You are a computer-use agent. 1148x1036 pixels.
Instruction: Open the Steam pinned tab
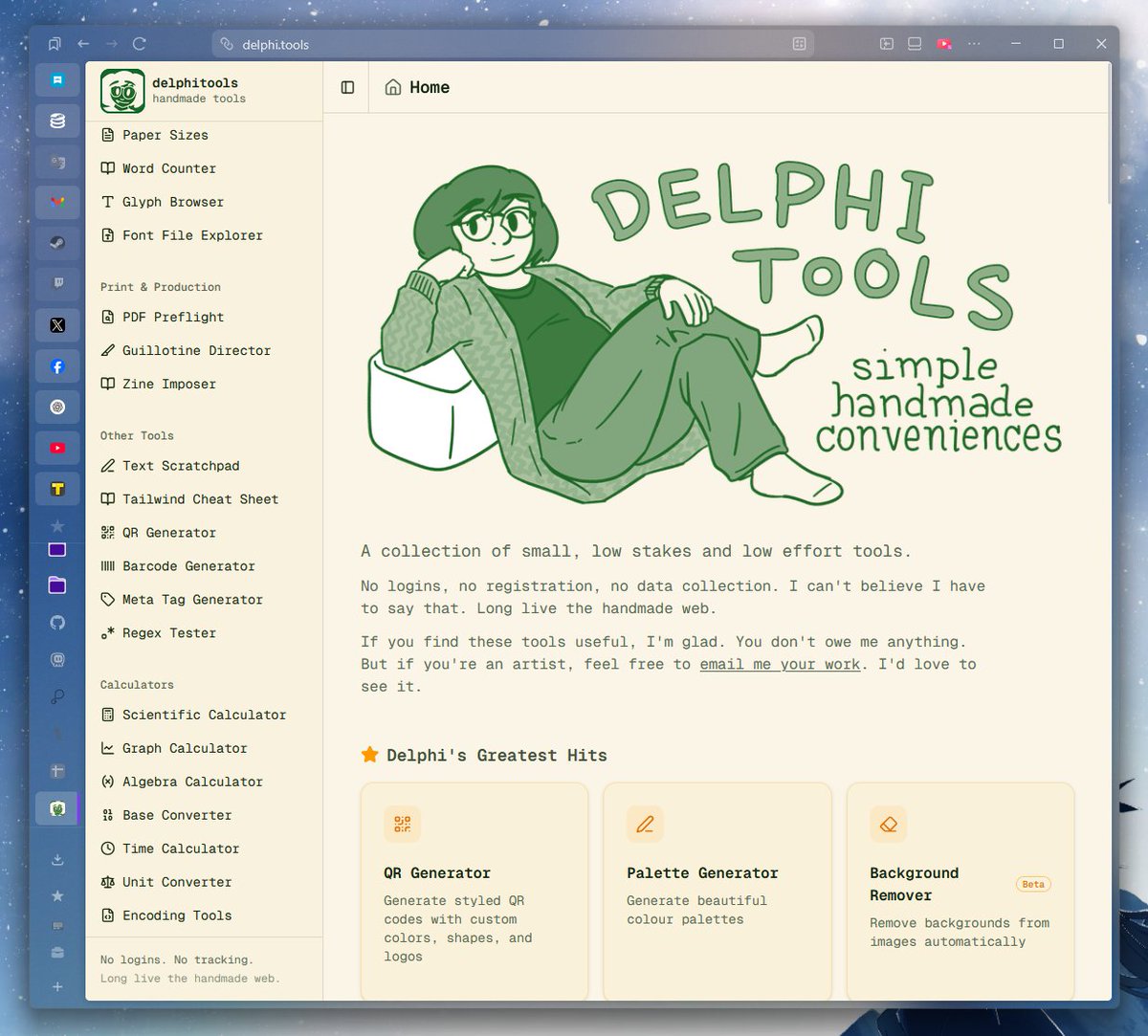(x=57, y=243)
